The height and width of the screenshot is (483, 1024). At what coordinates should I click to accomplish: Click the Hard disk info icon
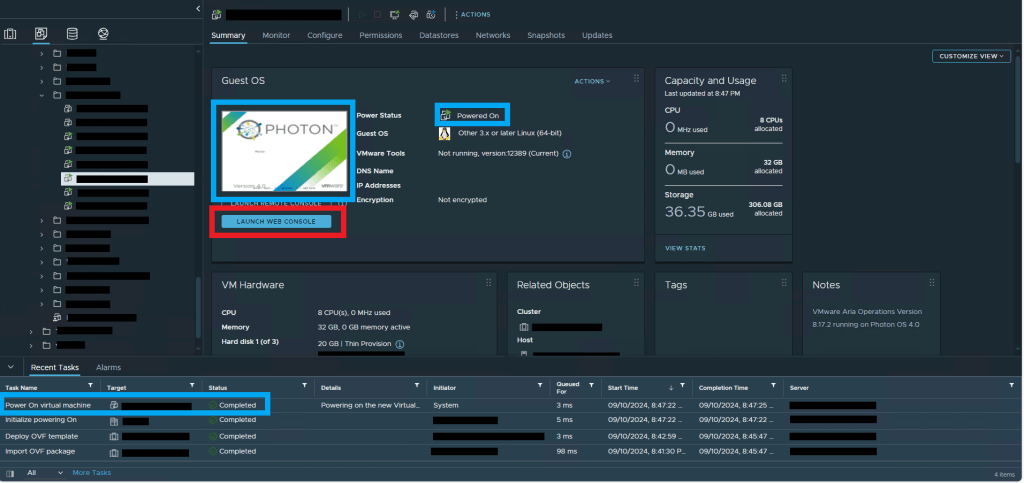click(x=400, y=344)
